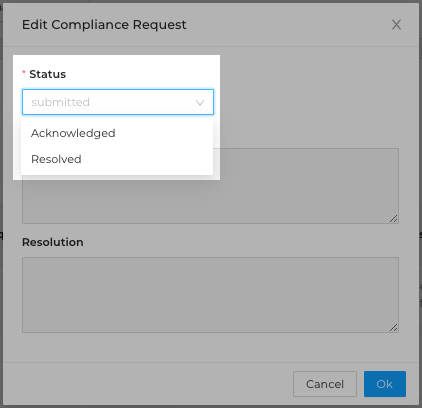Click the Edit Compliance Request title text
This screenshot has height=408, width=422.
click(104, 25)
